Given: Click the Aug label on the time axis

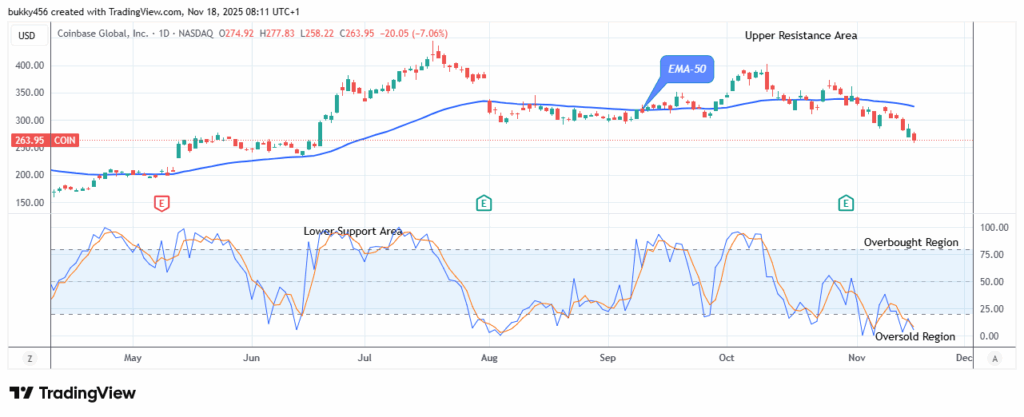Looking at the screenshot, I should 487,358.
